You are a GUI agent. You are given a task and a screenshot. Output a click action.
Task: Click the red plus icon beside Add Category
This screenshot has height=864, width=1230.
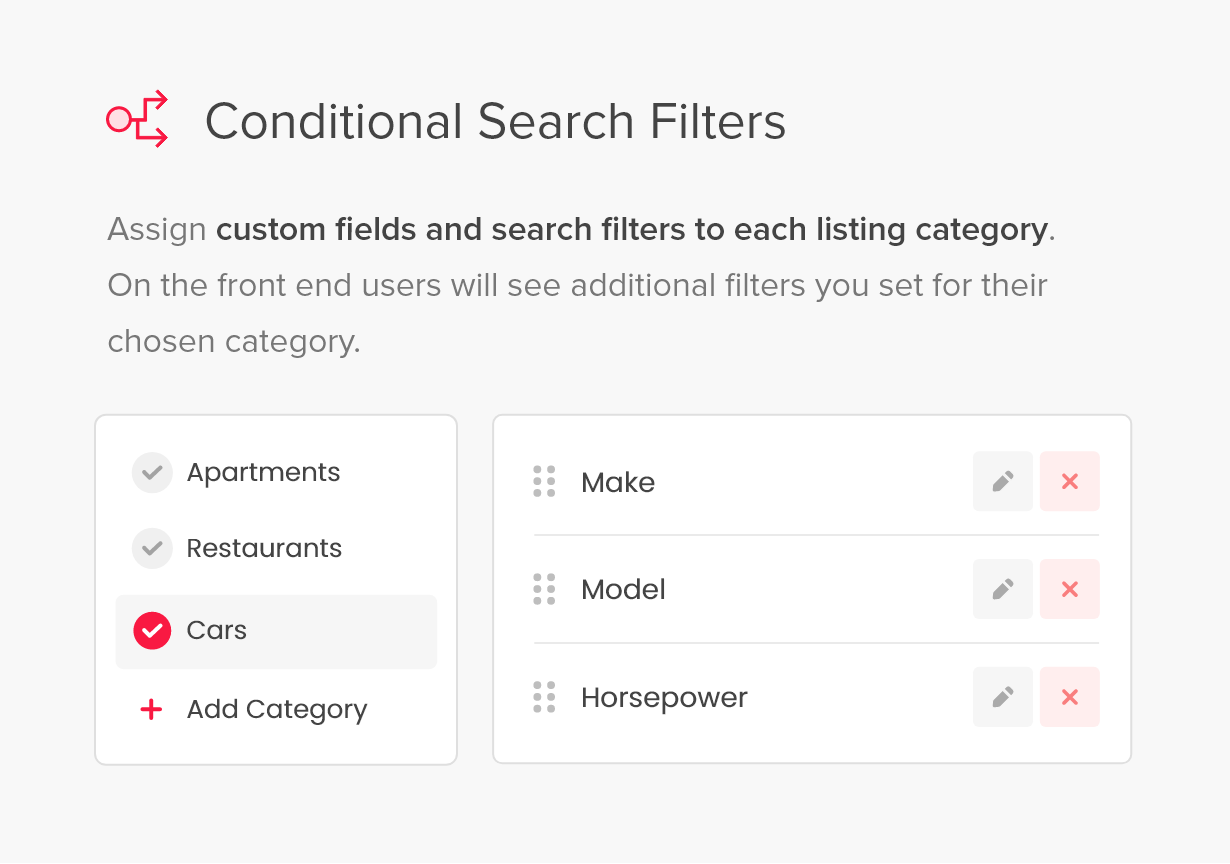[x=151, y=709]
